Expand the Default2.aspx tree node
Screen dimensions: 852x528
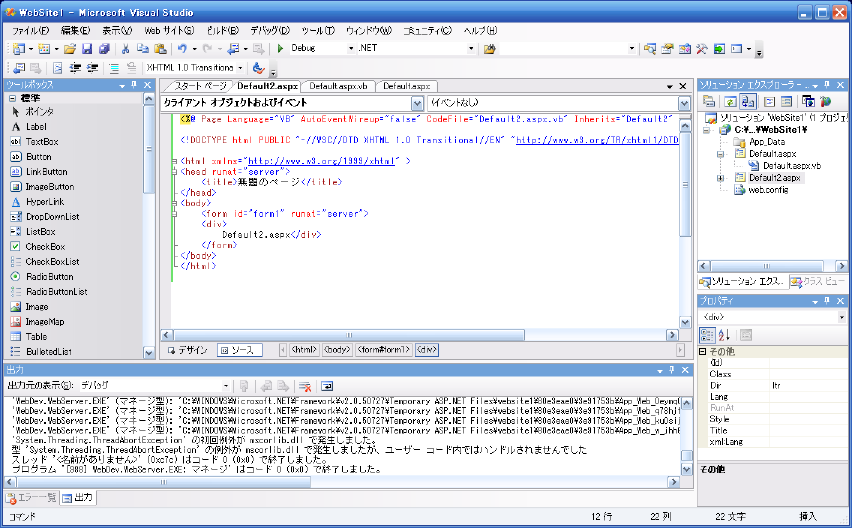tap(721, 178)
